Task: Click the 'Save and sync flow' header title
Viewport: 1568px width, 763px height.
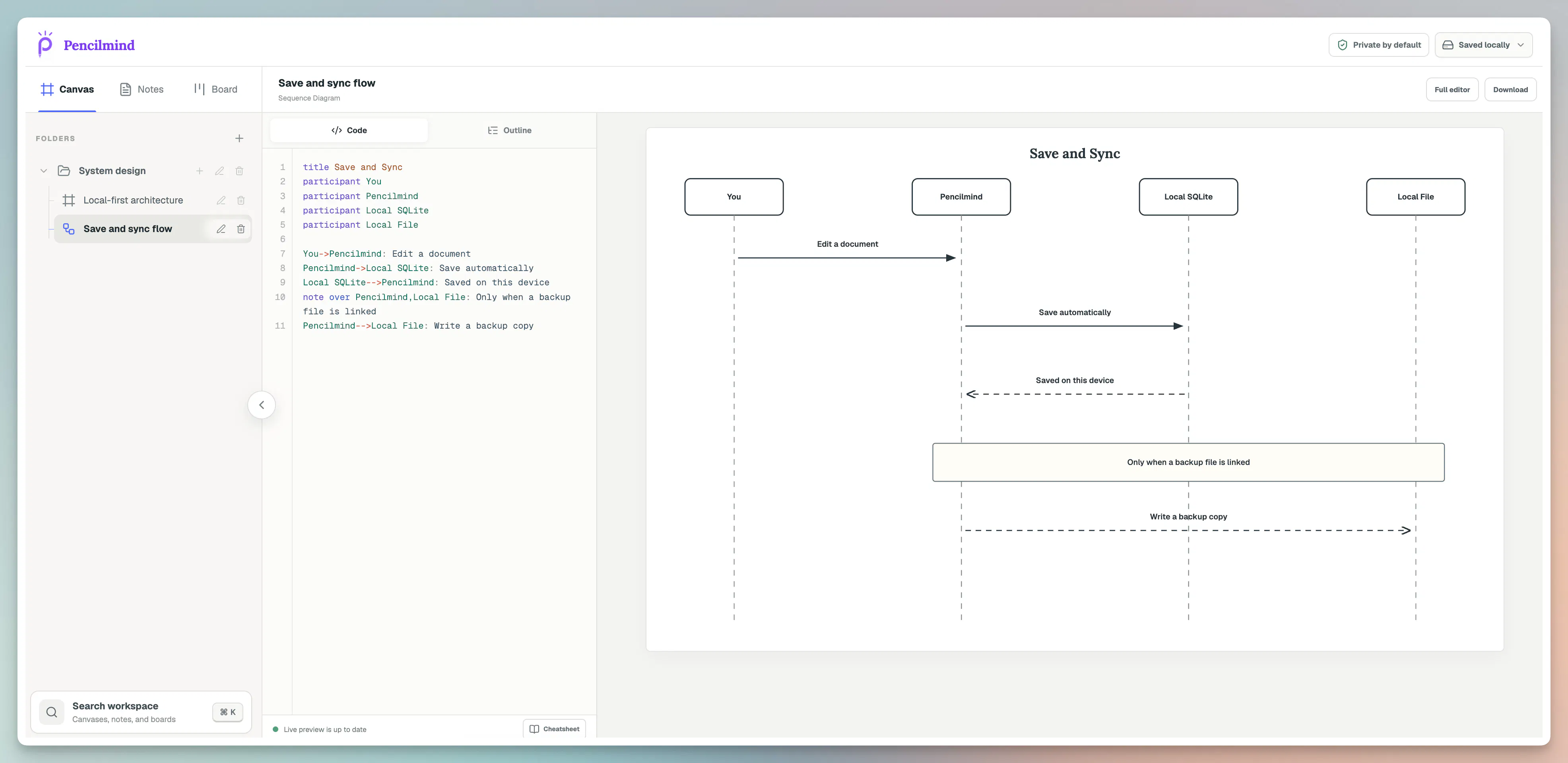Action: pos(327,83)
